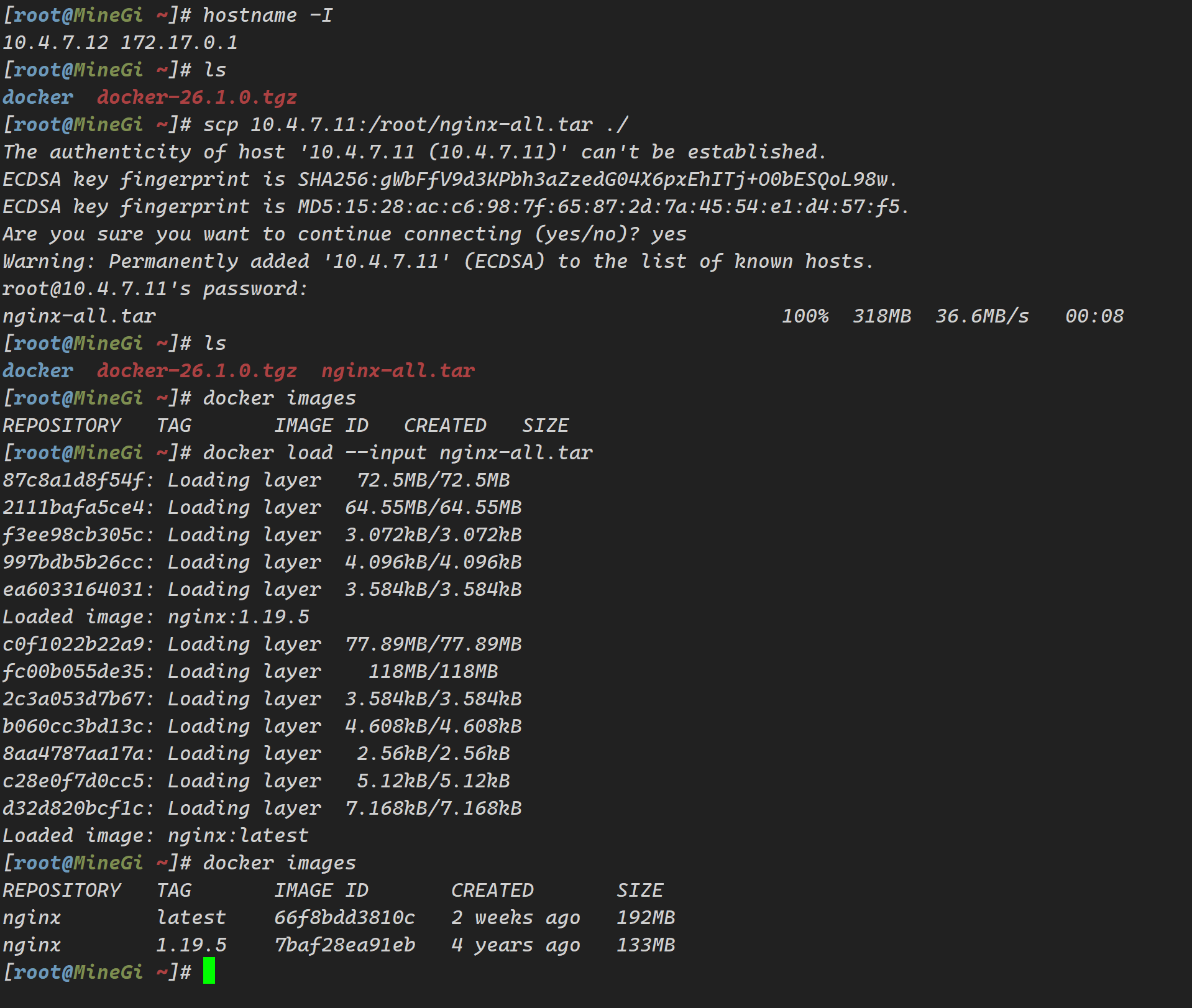Screen dimensions: 1192x1008
Task: Click layer ID 'ea6033164031'
Action: (73, 589)
